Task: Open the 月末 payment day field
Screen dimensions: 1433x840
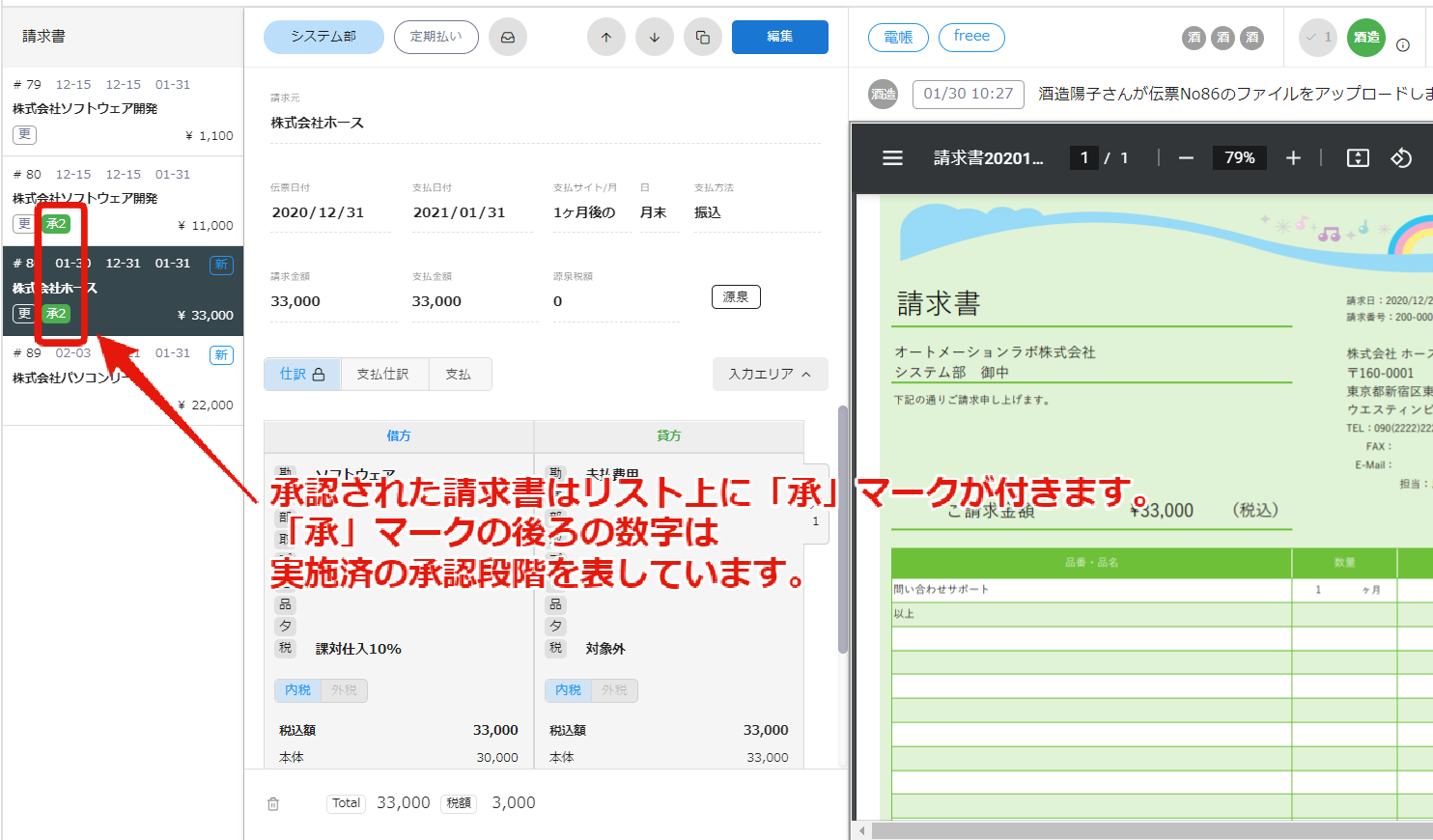Action: [660, 212]
